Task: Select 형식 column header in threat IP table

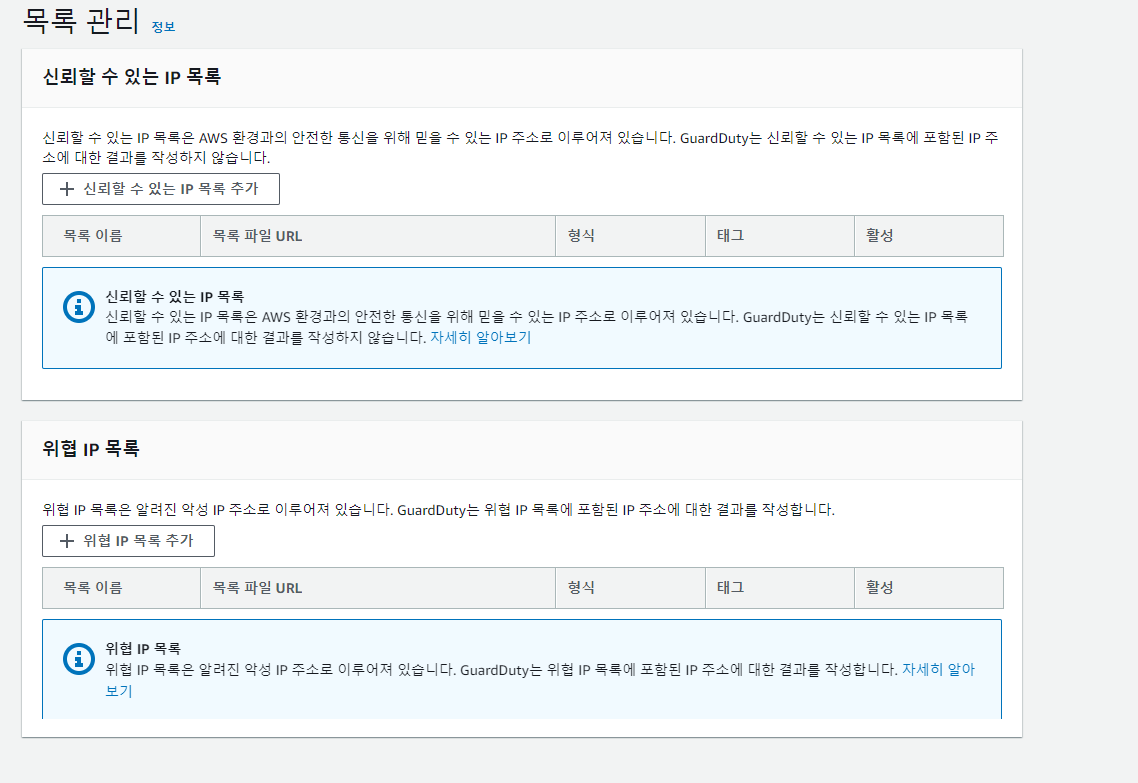Action: tap(631, 588)
